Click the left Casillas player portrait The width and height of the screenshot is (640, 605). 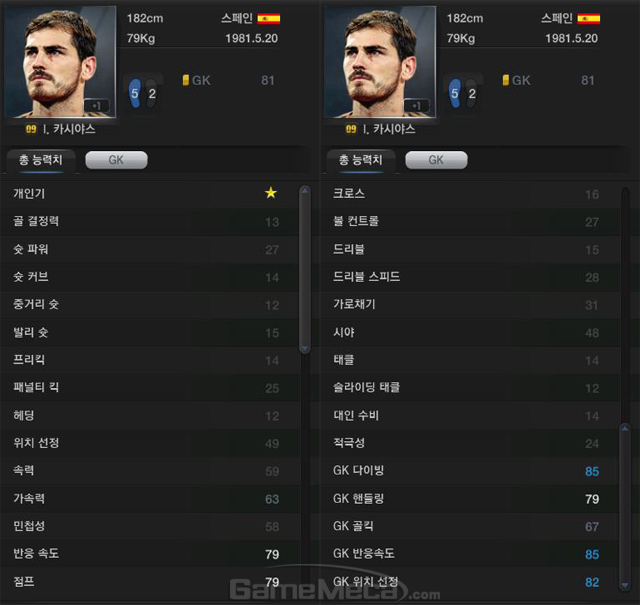(x=60, y=62)
